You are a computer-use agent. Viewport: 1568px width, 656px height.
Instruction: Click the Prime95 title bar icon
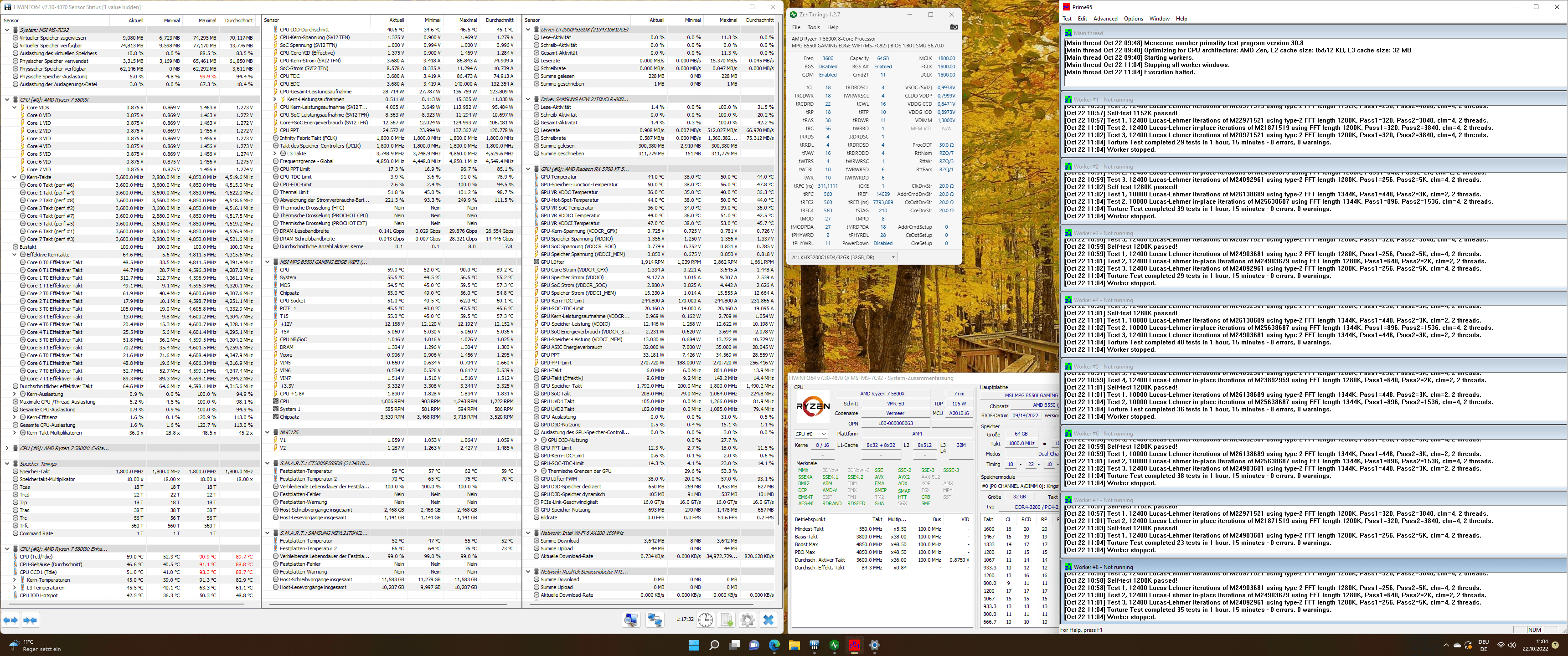pos(1067,7)
